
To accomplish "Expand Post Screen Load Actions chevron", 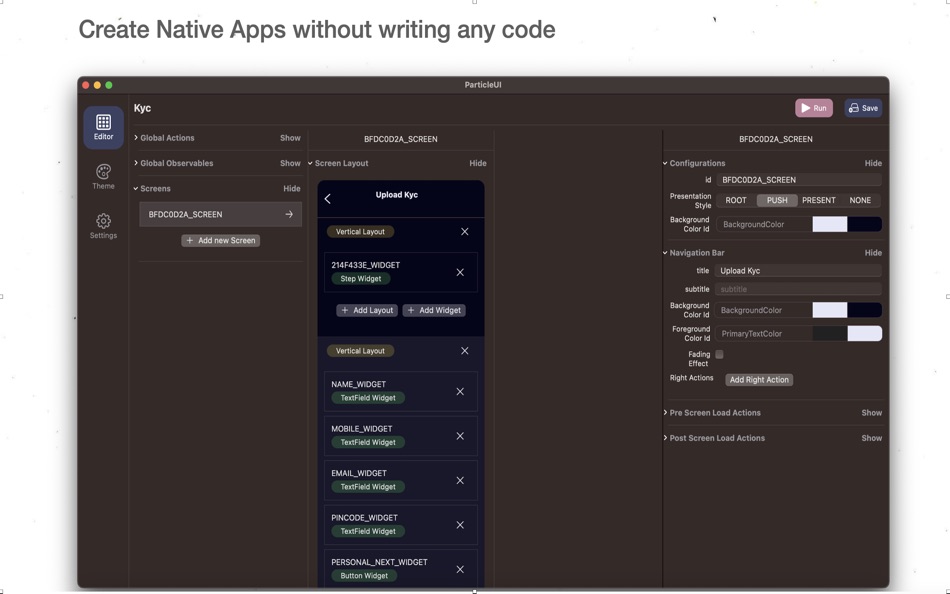I will coord(665,438).
